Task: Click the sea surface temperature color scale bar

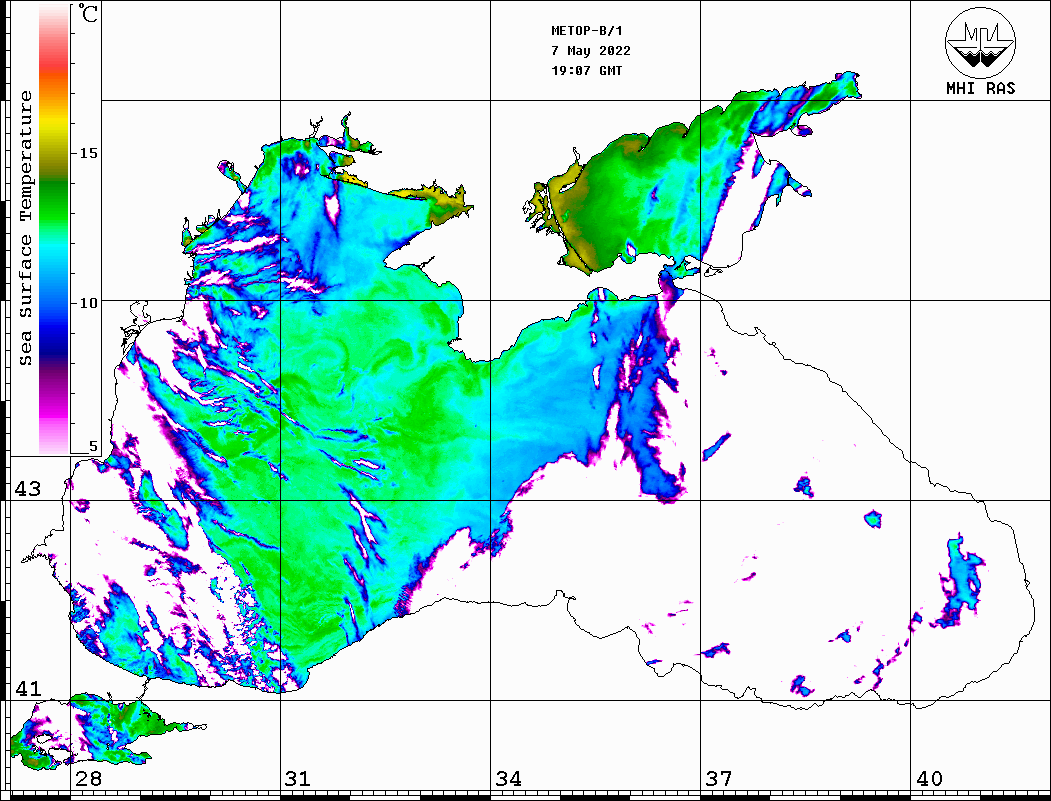Action: coord(54,229)
